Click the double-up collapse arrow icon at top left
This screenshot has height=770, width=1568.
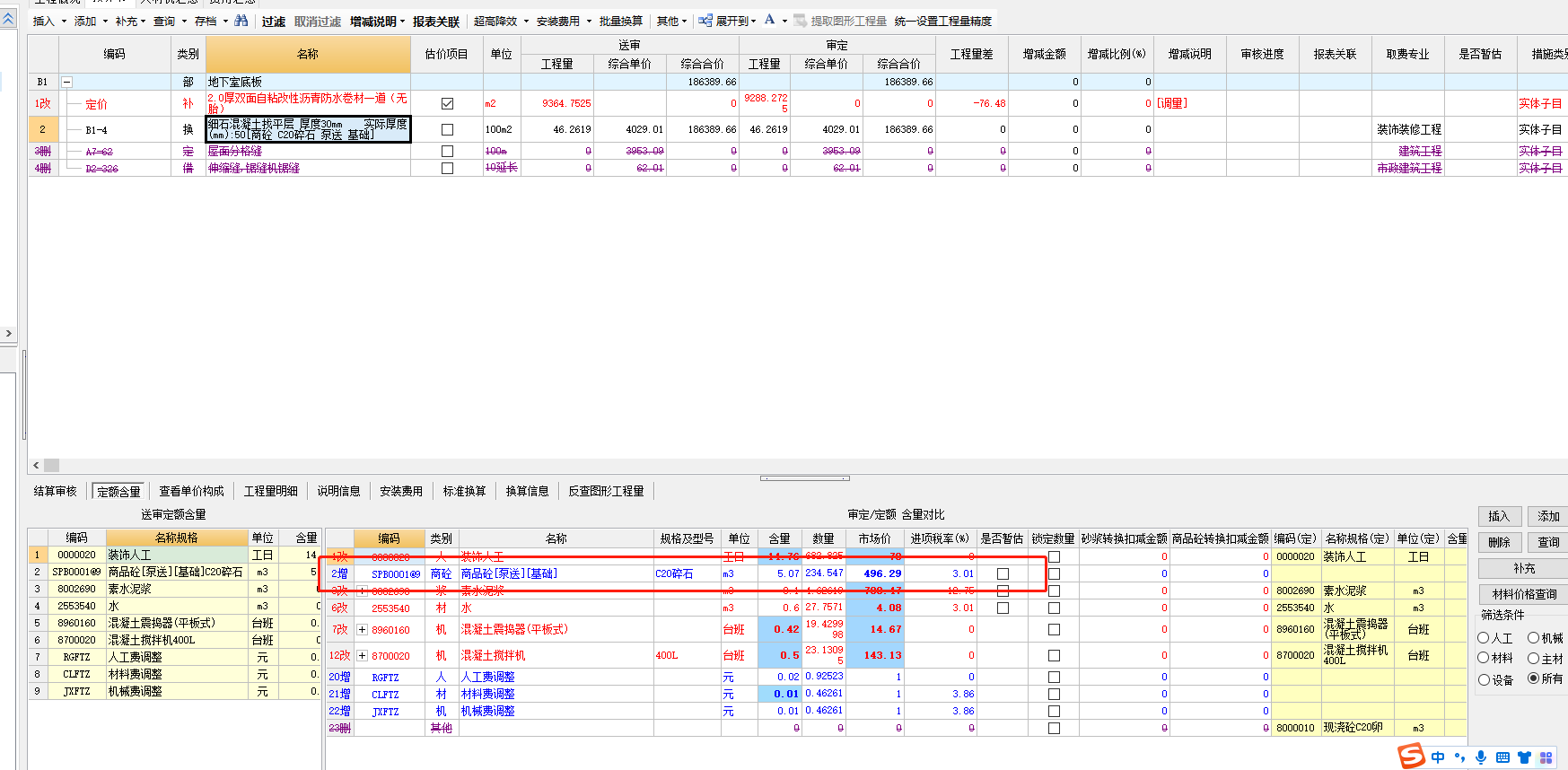pos(8,19)
